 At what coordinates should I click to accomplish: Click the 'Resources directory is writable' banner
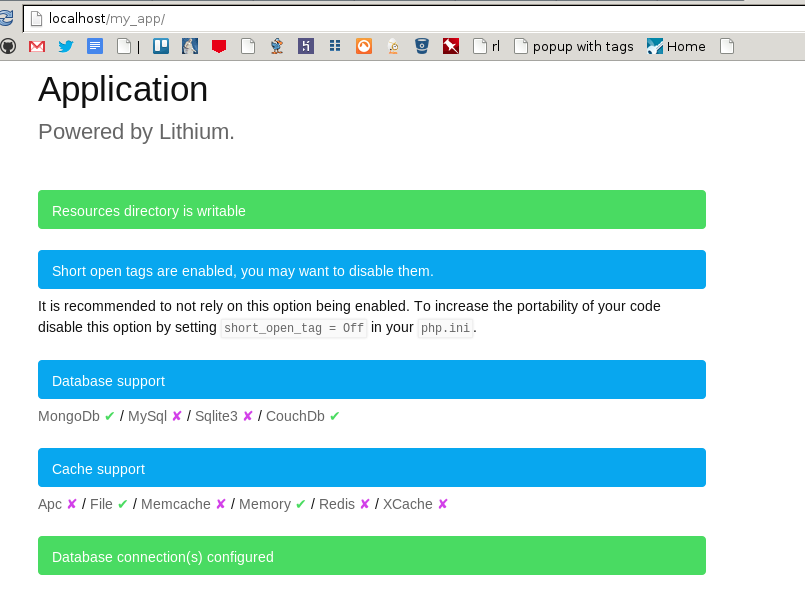coord(371,210)
